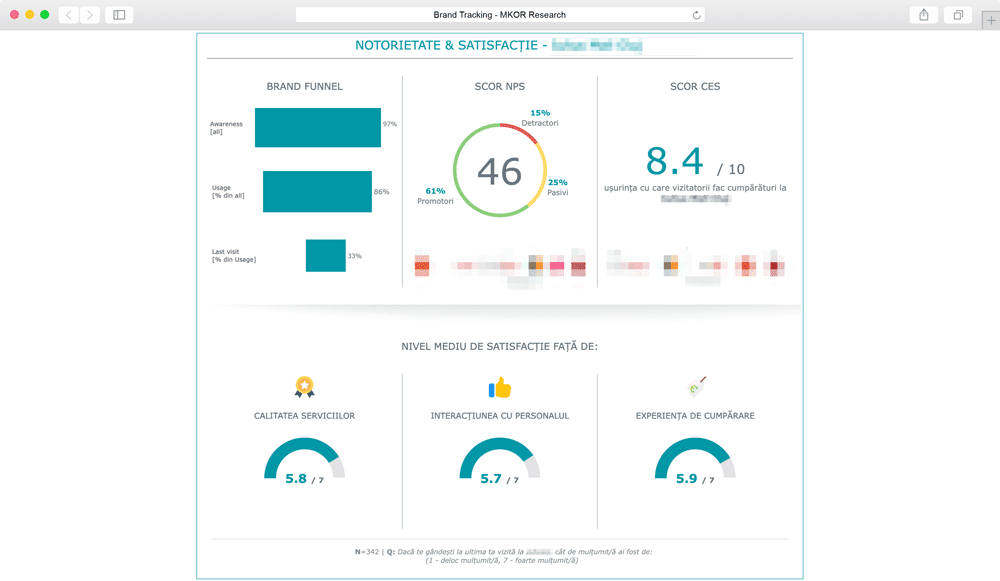Viewport: 1000px width, 581px height.
Task: Click the 15% Detractori label
Action: [540, 118]
